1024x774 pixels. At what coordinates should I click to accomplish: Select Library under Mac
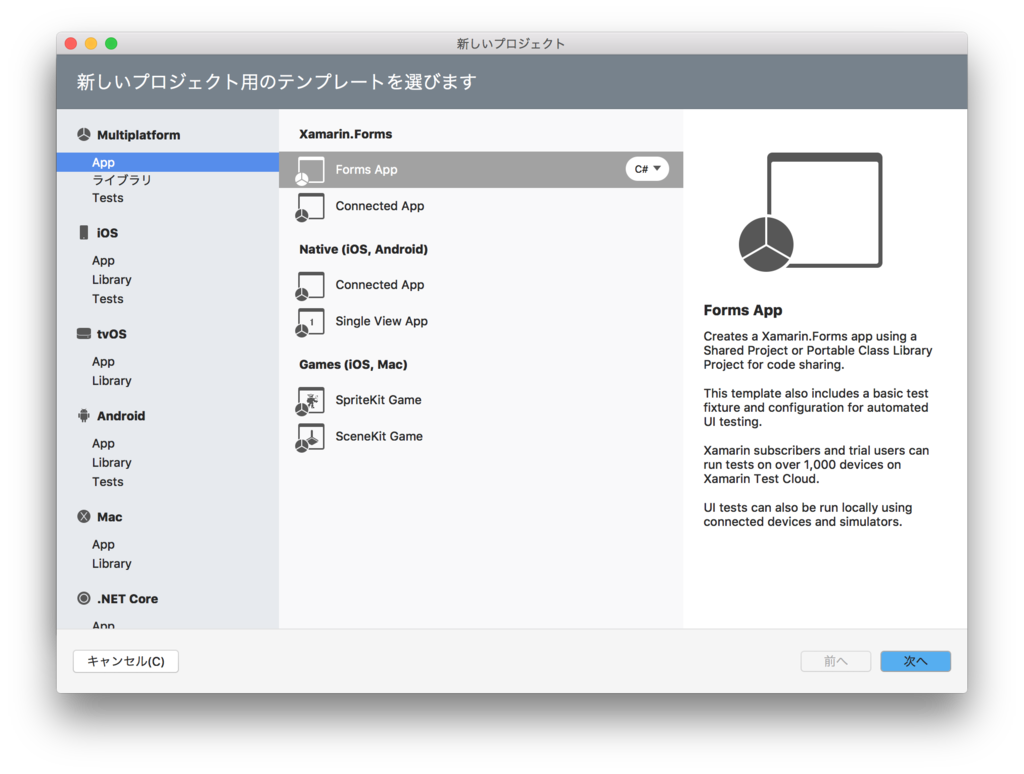(112, 563)
